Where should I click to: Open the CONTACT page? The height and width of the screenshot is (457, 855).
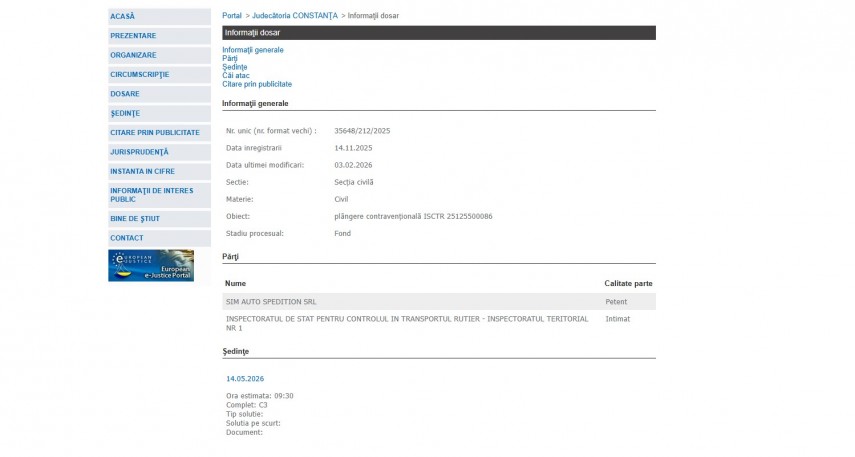pyautogui.click(x=127, y=238)
